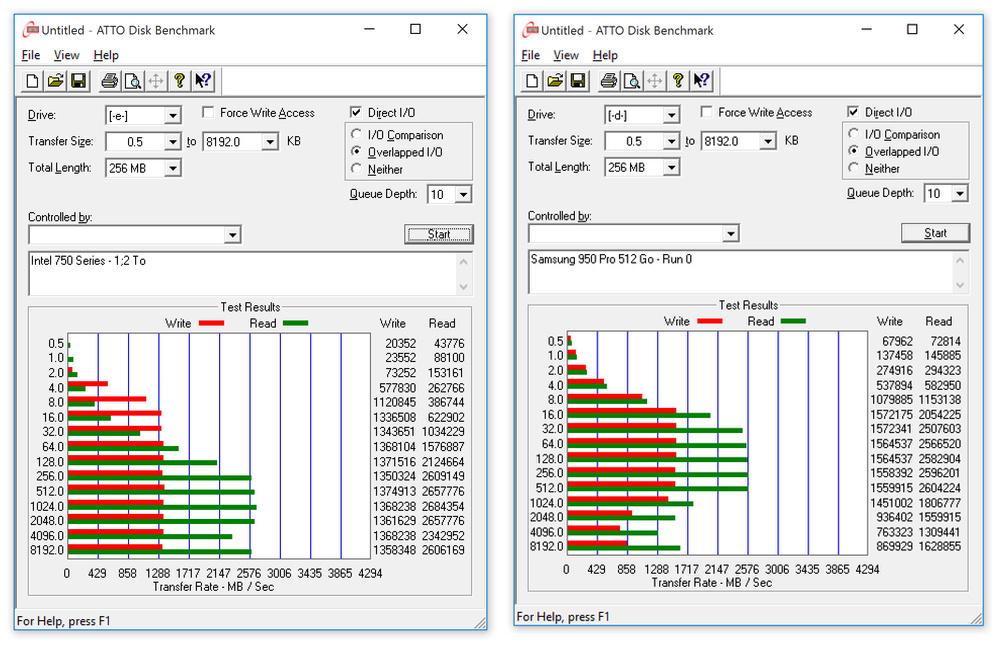Click green Read legend swatch in right window
The height and width of the screenshot is (645, 1000).
(793, 322)
